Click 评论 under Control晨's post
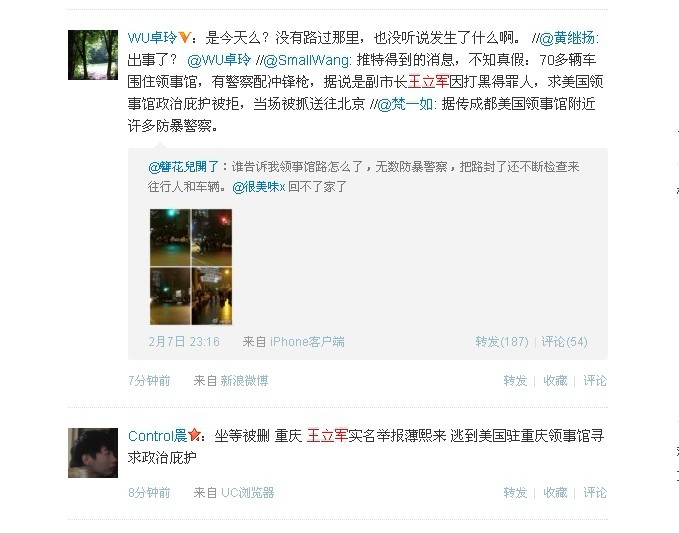679x533 pixels. tap(595, 493)
